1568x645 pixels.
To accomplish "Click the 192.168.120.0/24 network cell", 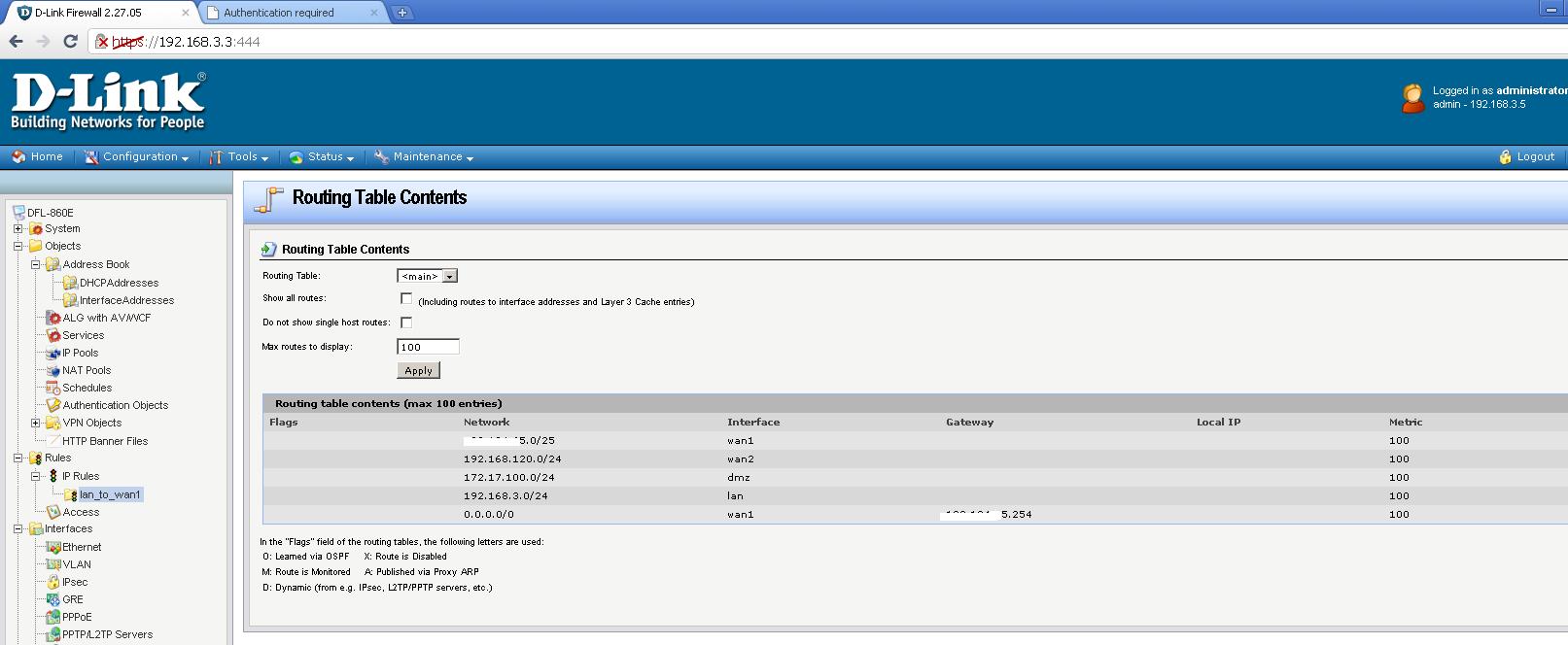I will point(512,458).
